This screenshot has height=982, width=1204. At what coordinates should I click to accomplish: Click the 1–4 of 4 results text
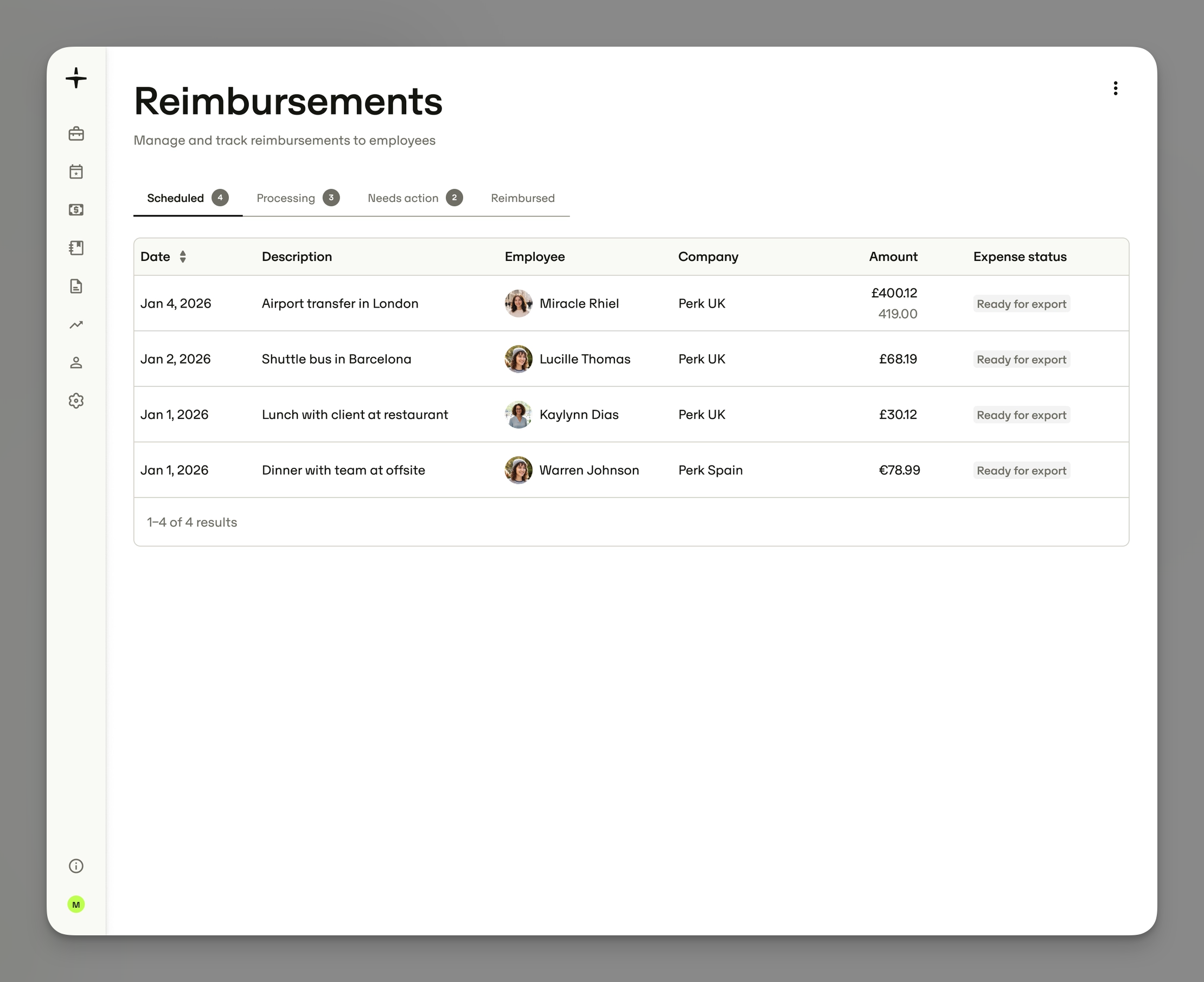191,522
